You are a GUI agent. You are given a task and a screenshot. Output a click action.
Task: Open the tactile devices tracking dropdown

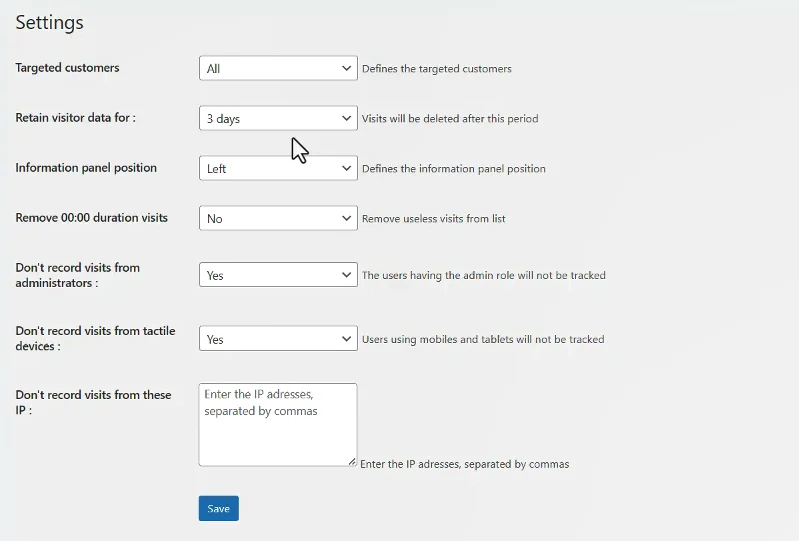point(278,339)
